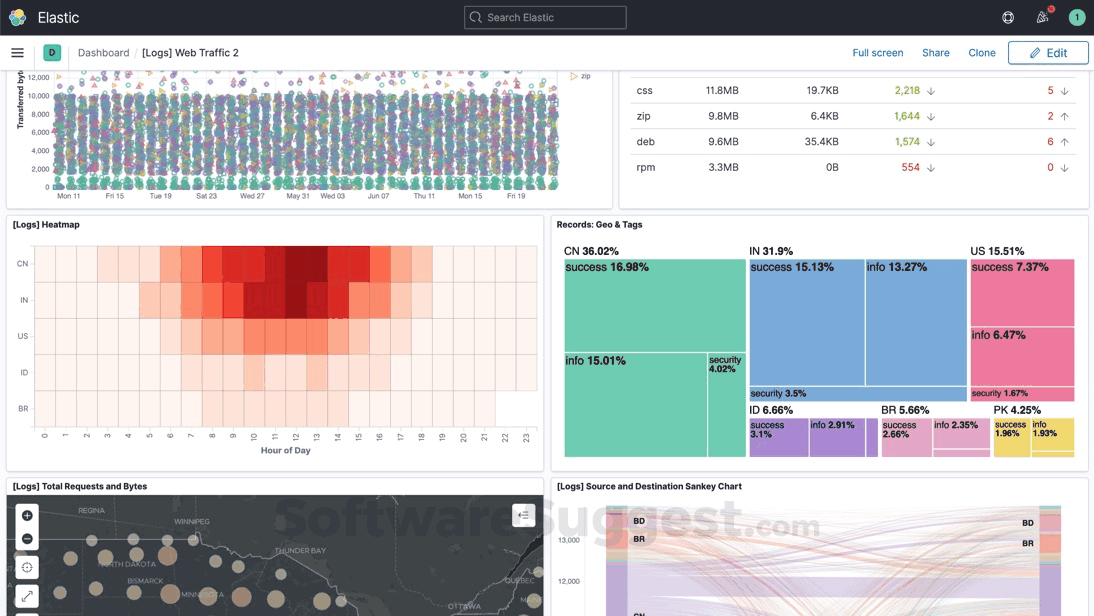
Task: Expand the map to full size
Action: click(26, 594)
